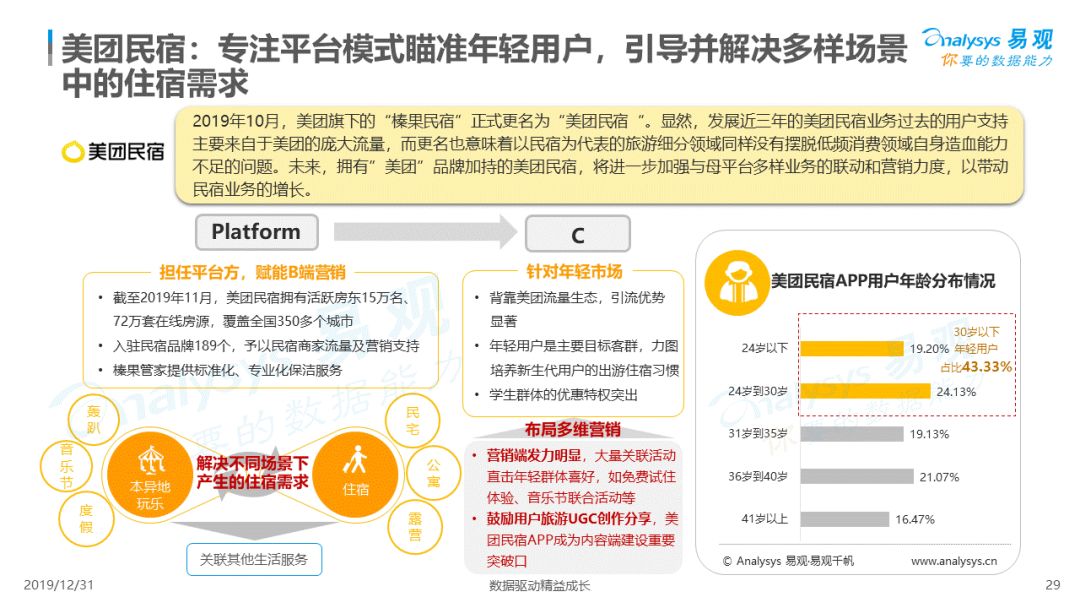Click the text 解决不同场景下产生的住宿需求

[252, 472]
